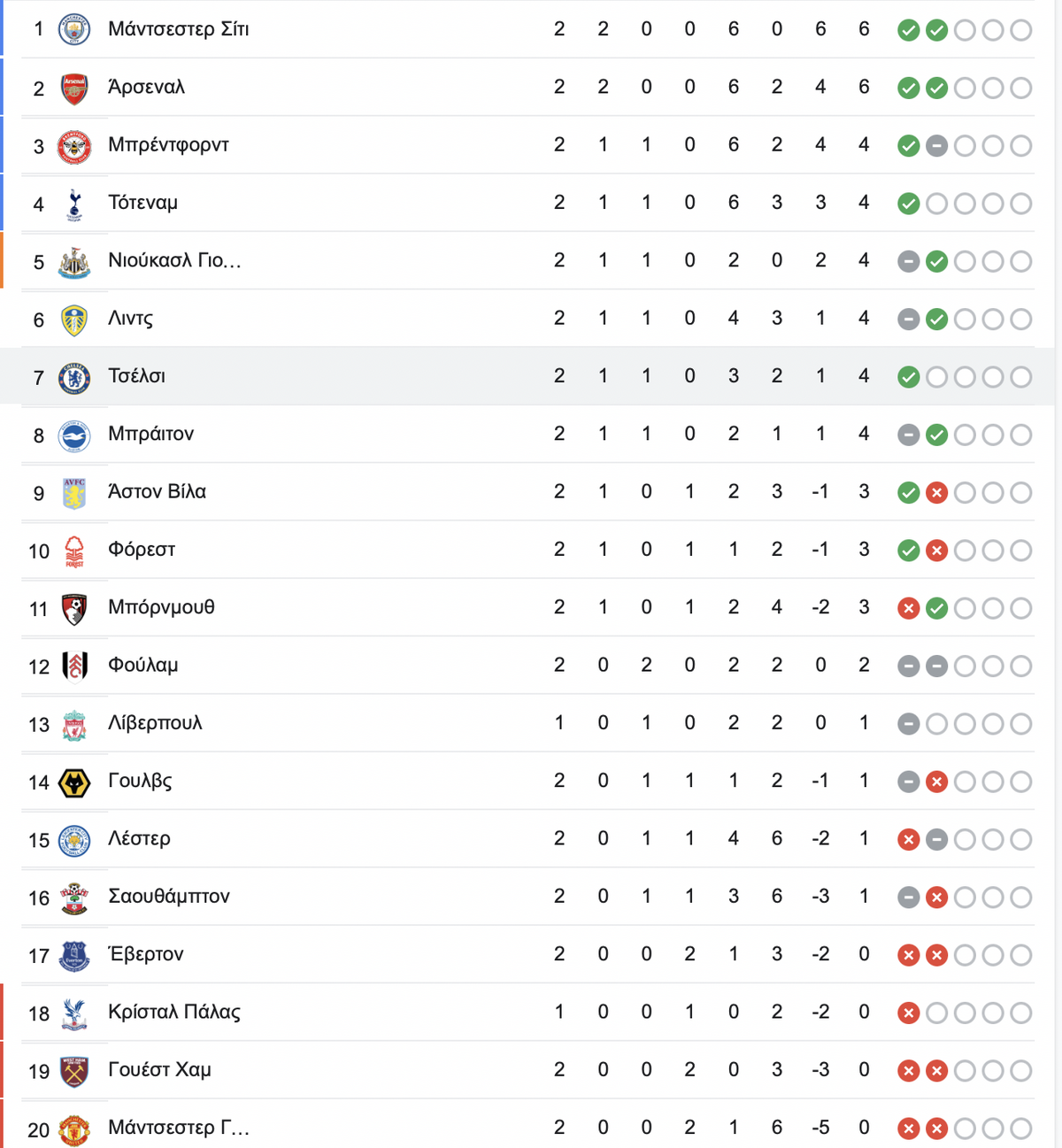Click the Crystal Palace eagle crest
Viewport: 1062px width, 1148px height.
[x=74, y=1013]
